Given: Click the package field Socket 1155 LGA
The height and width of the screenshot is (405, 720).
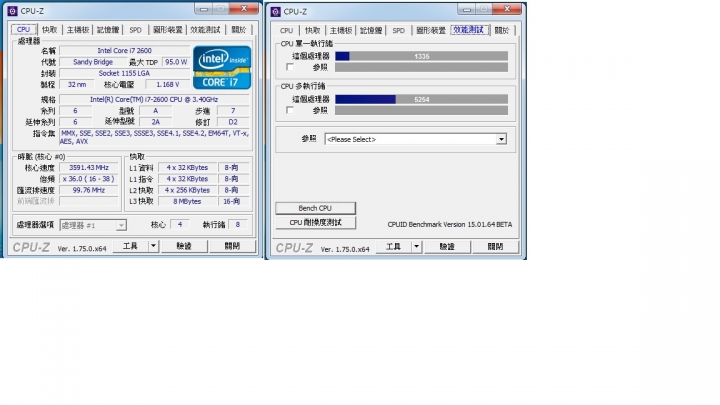Looking at the screenshot, I should coord(124,73).
